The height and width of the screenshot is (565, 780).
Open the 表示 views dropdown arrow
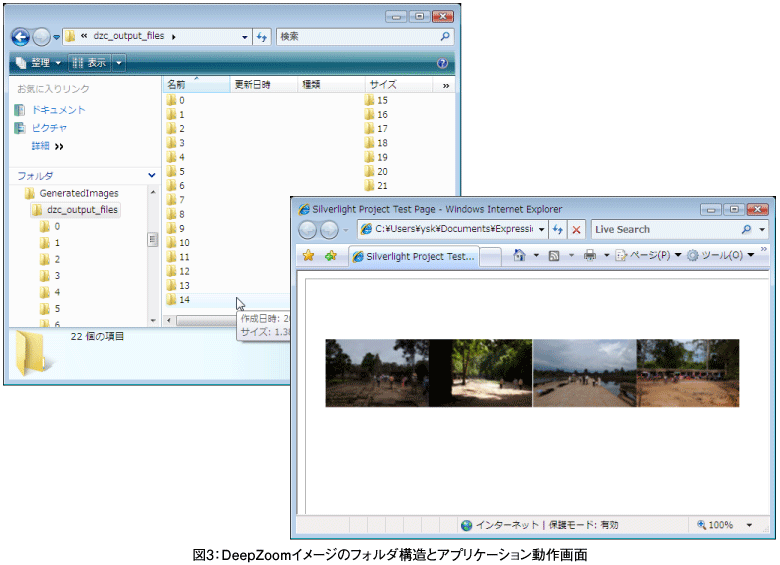(x=119, y=63)
